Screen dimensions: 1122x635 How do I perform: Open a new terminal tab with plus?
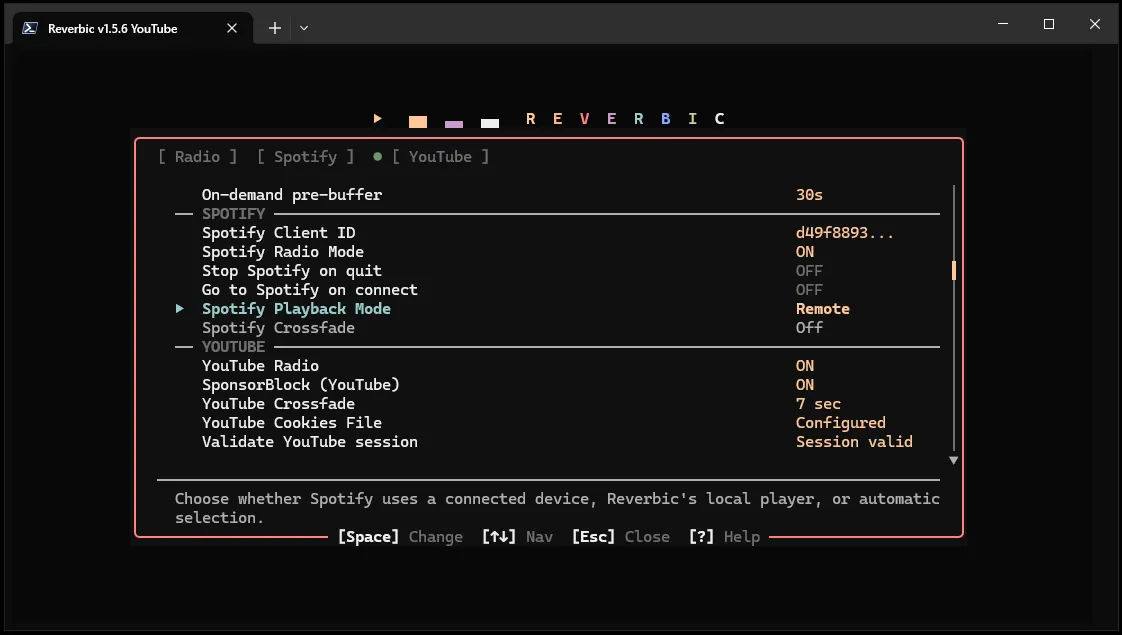275,28
